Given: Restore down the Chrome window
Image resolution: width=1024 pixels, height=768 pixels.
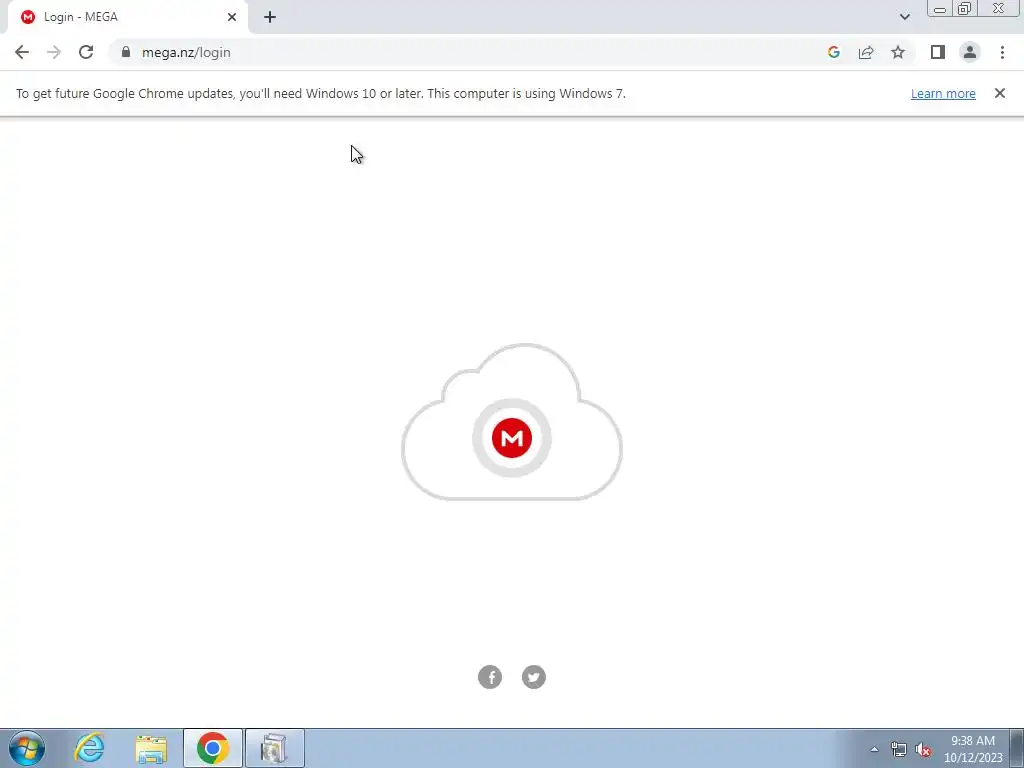Looking at the screenshot, I should (965, 9).
